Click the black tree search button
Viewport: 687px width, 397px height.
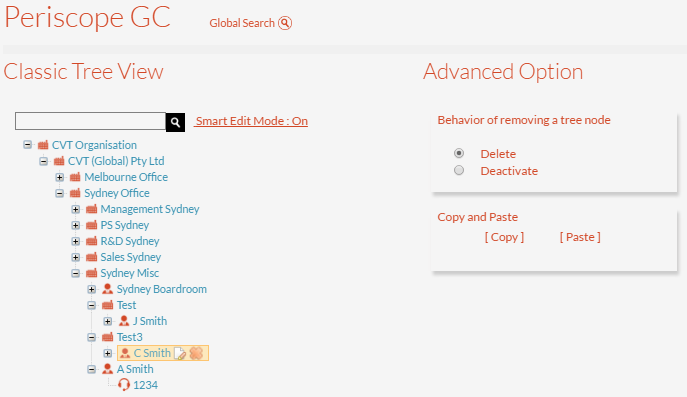tap(175, 122)
